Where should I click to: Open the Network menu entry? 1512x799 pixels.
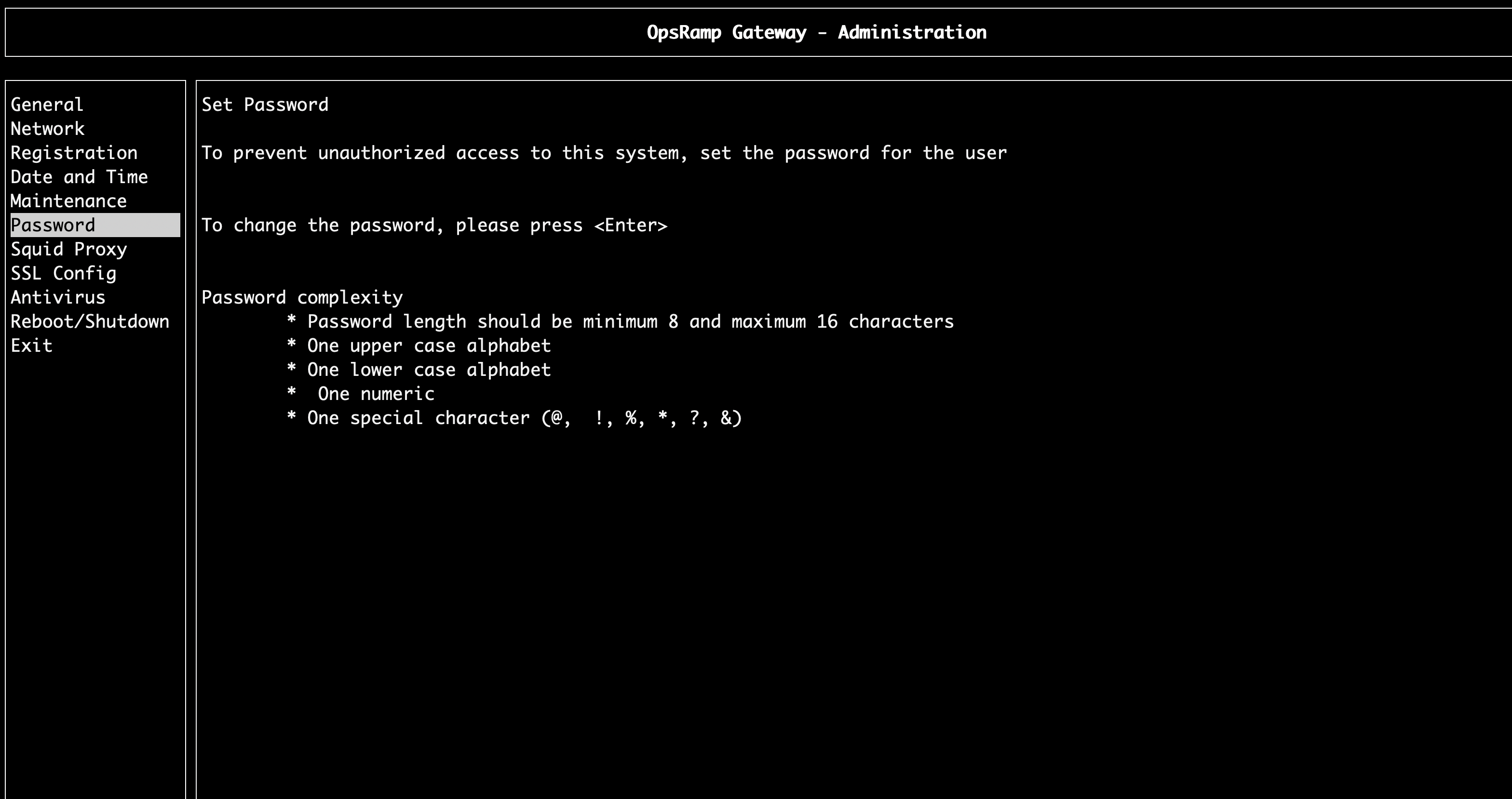[48, 129]
